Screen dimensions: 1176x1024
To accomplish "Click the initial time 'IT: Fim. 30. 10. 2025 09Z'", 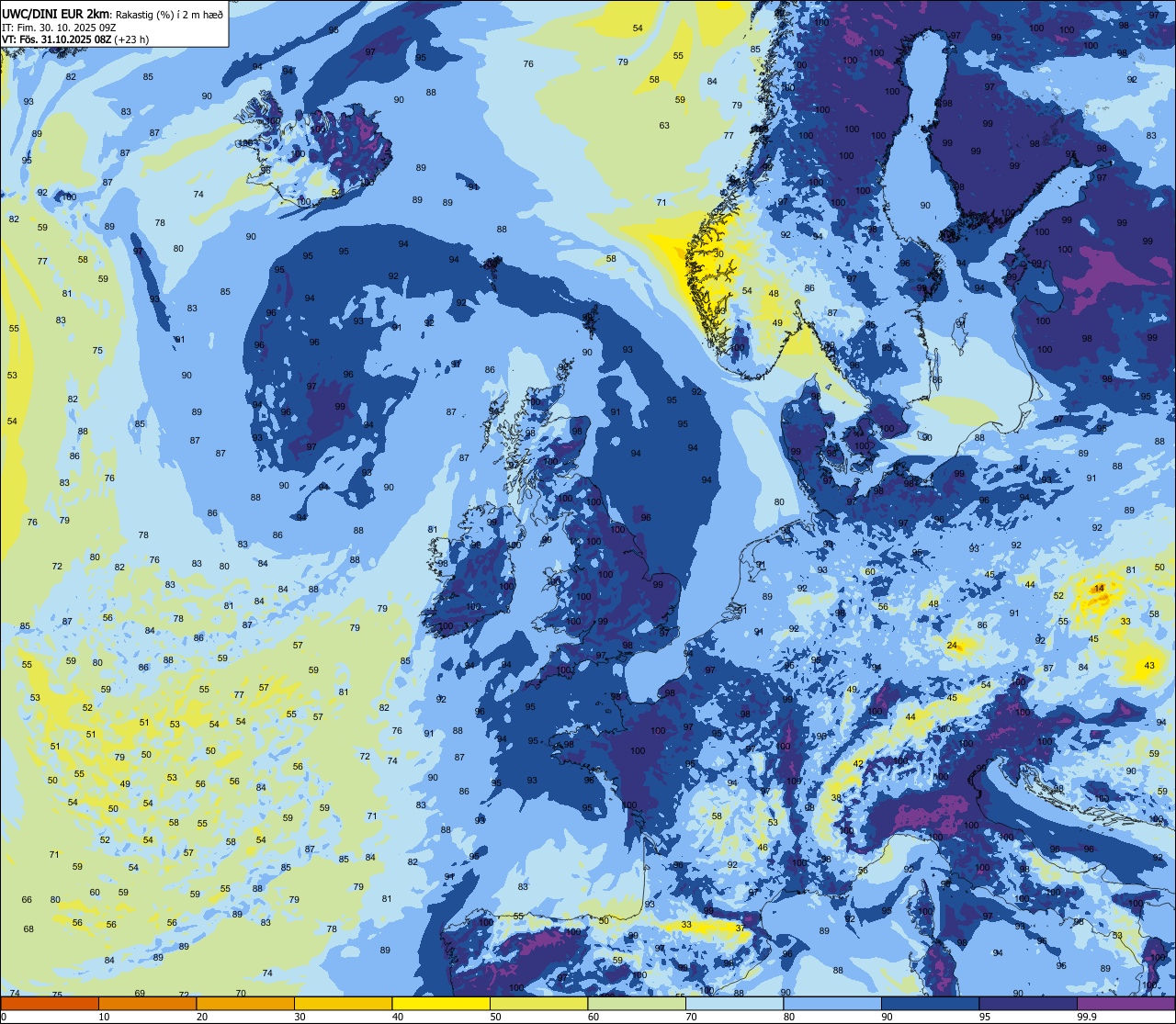I will [57, 27].
